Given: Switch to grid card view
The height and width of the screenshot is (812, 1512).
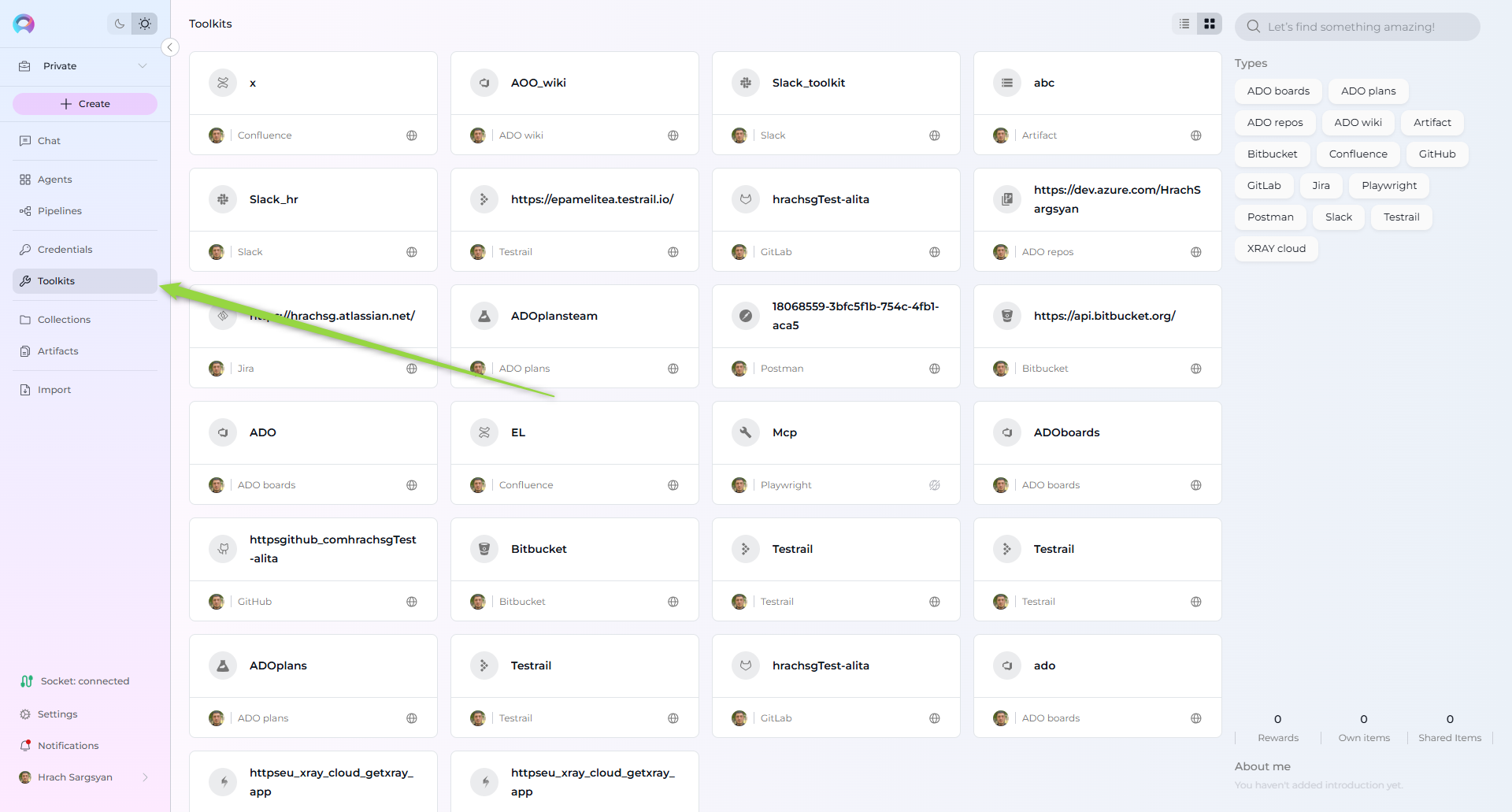Looking at the screenshot, I should click(x=1210, y=24).
